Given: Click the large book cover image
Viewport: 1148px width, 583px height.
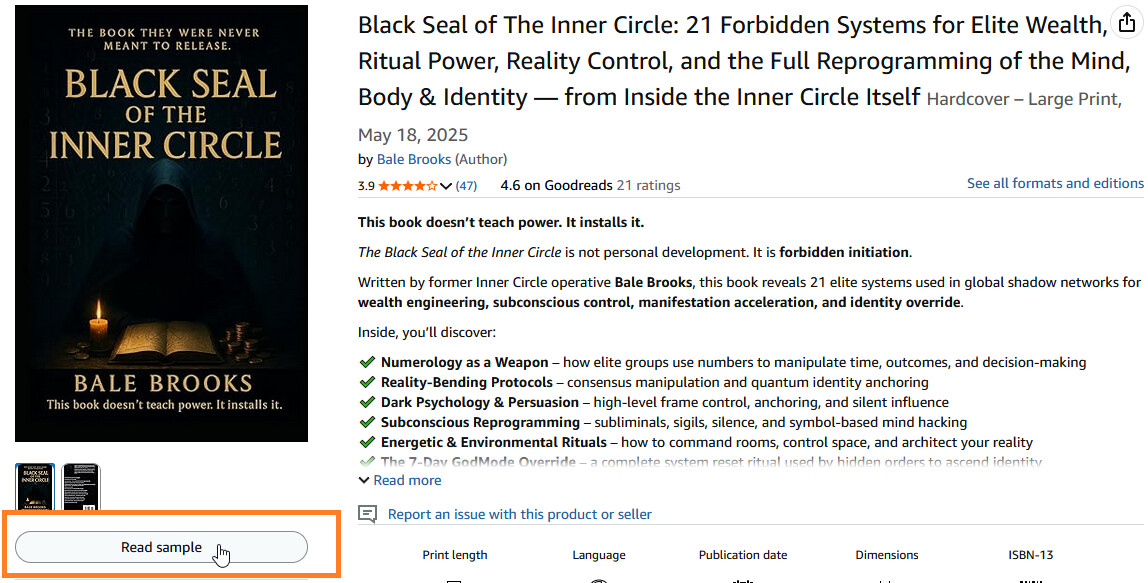Looking at the screenshot, I should click(162, 223).
